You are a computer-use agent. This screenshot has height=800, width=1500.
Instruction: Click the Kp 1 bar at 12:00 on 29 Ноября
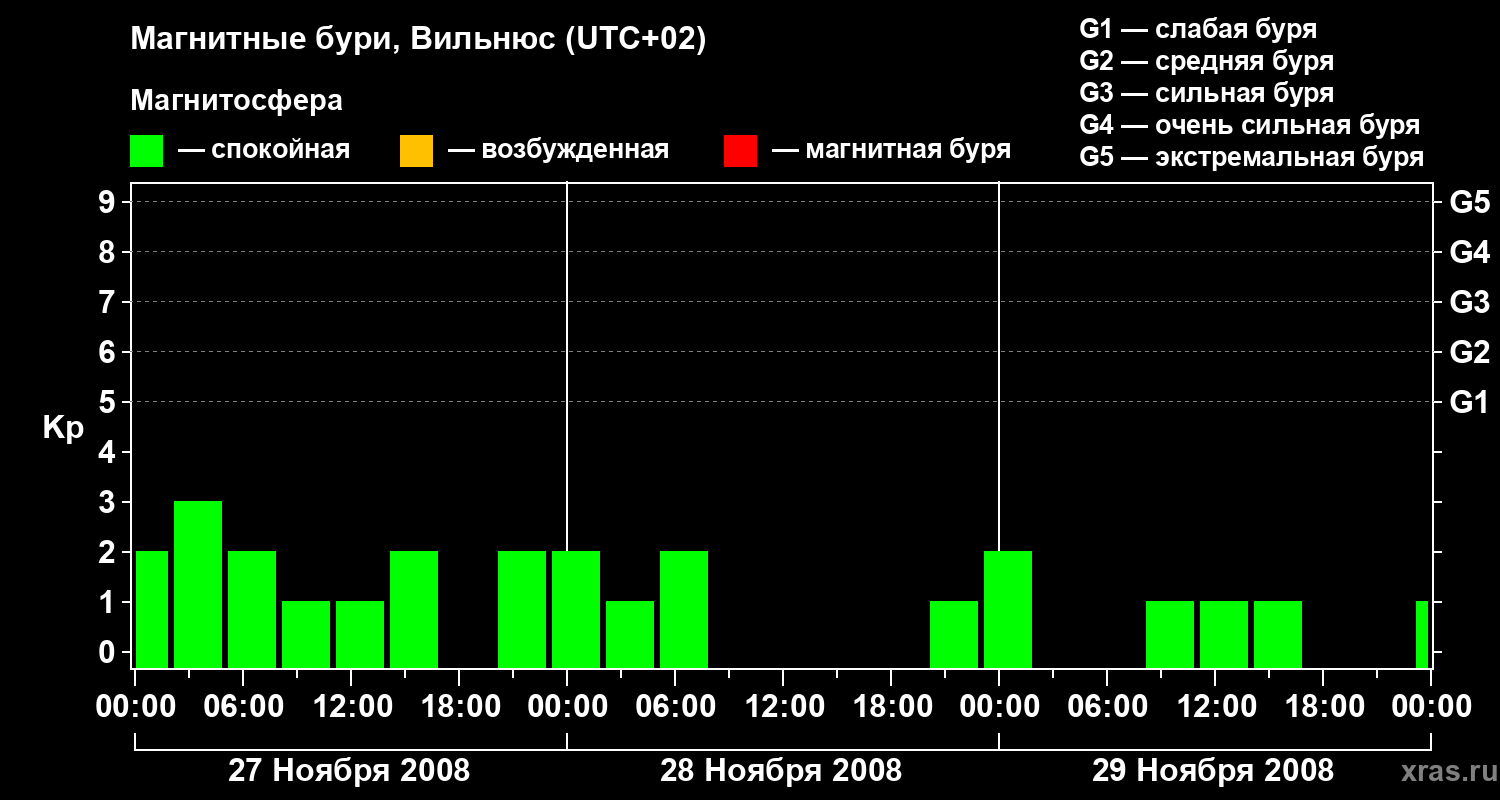(x=1224, y=634)
